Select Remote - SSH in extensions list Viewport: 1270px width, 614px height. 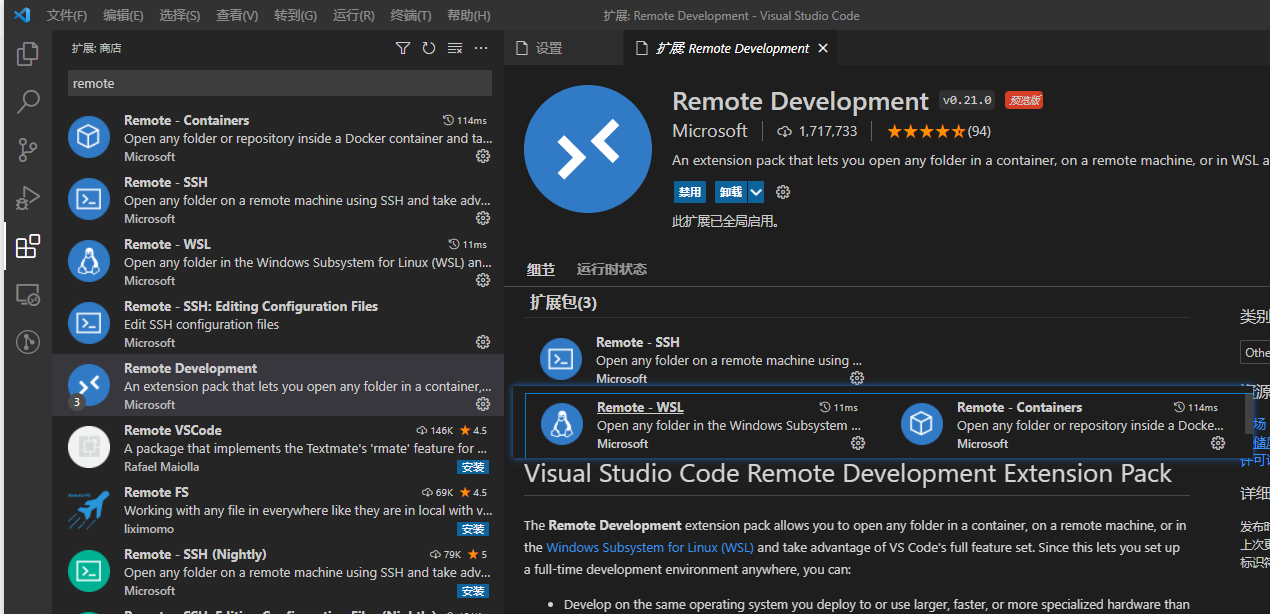[x=278, y=199]
